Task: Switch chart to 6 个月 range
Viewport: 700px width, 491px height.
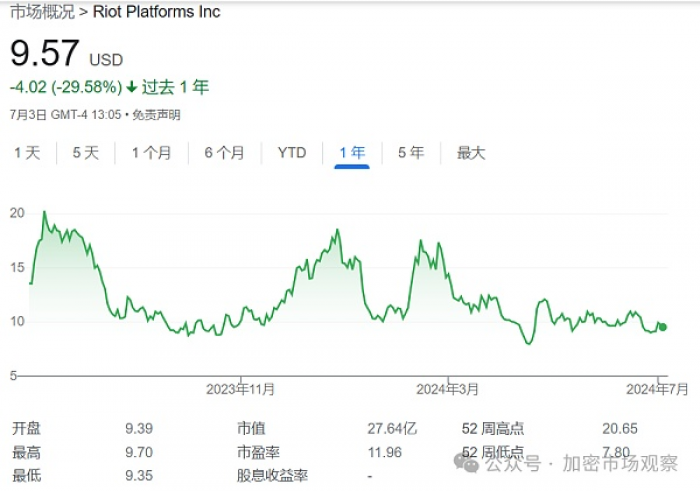Action: 224,153
